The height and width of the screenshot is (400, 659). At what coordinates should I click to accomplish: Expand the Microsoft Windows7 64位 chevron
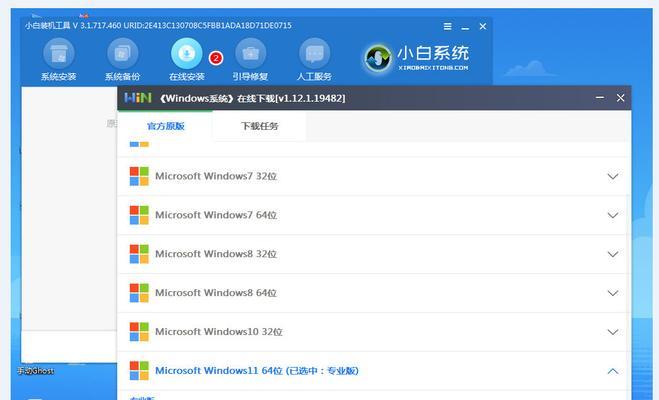(x=613, y=216)
